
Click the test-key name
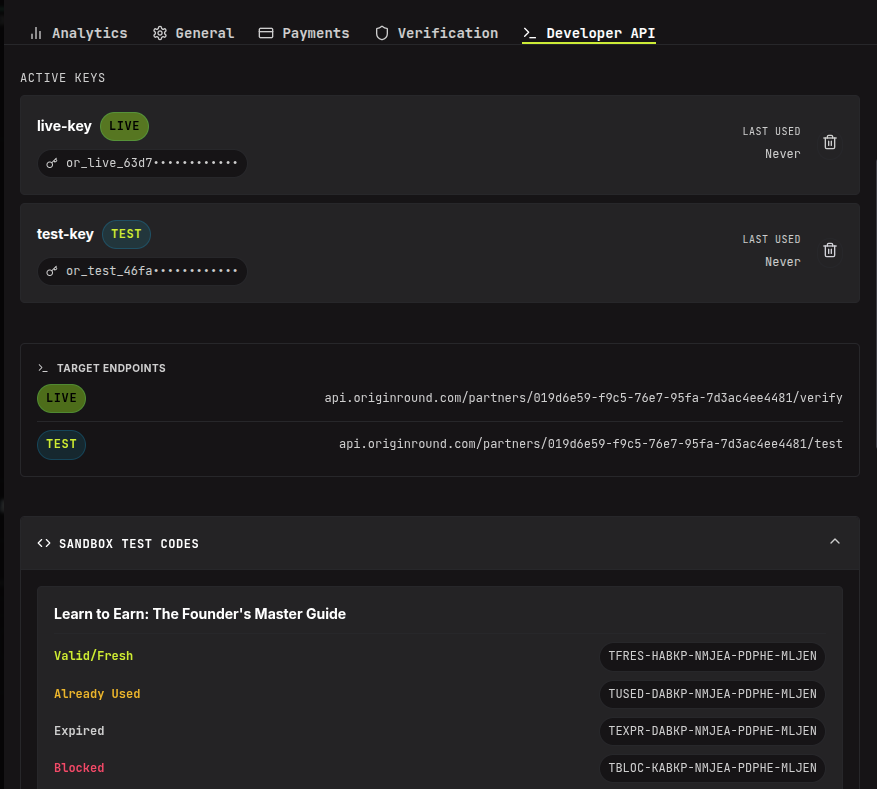point(65,234)
